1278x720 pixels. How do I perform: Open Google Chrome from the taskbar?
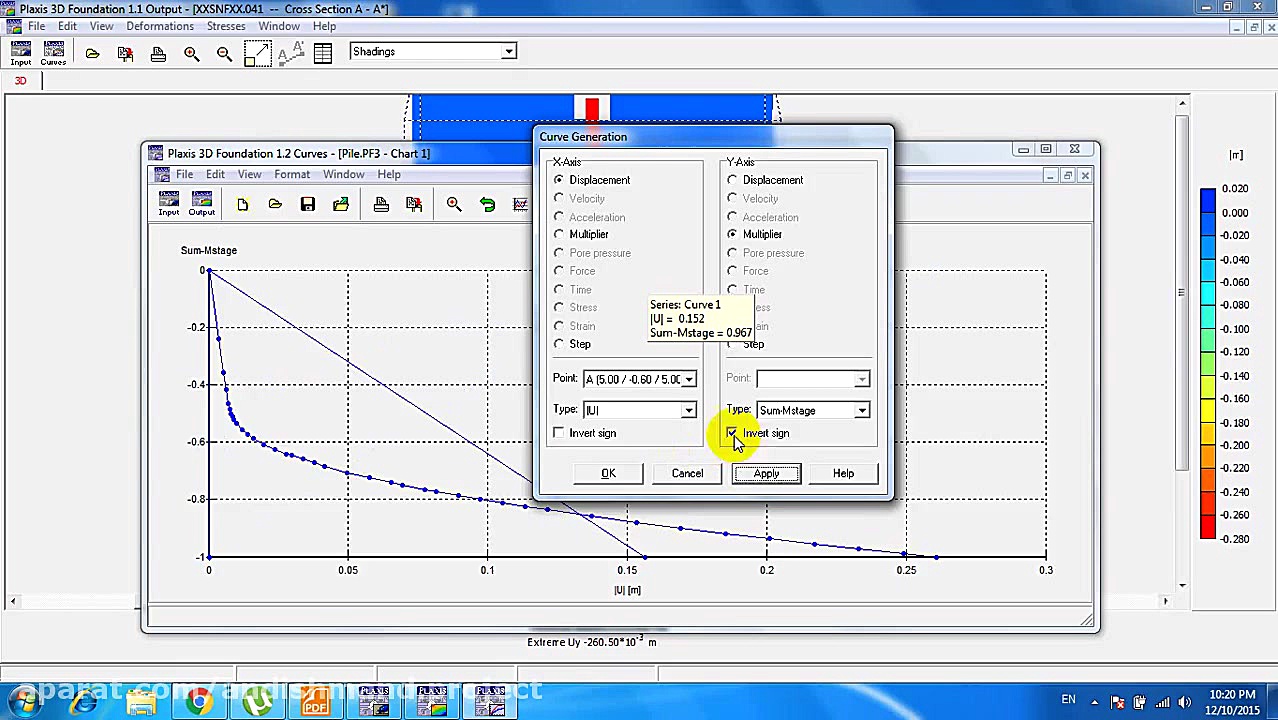(x=199, y=702)
